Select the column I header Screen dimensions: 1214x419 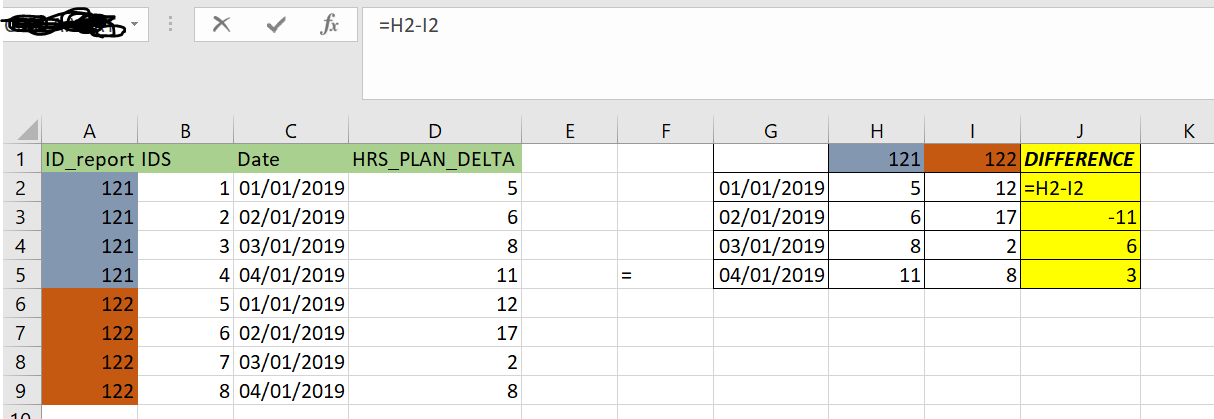point(973,130)
